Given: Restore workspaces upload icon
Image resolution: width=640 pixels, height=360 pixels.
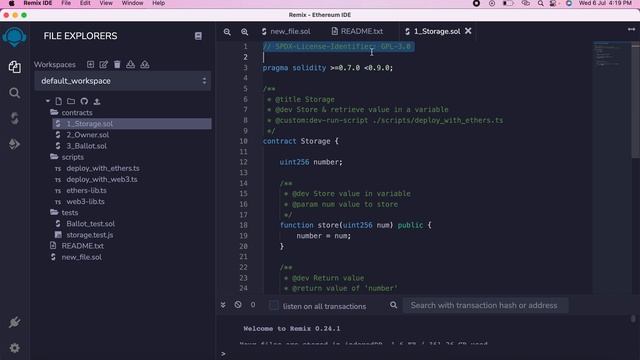Looking at the screenshot, I should [x=145, y=64].
